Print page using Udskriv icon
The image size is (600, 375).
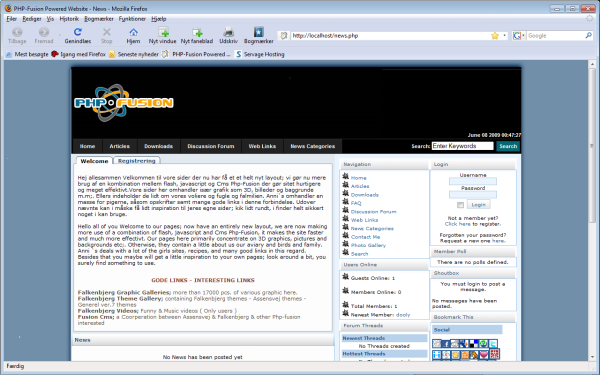(x=228, y=32)
